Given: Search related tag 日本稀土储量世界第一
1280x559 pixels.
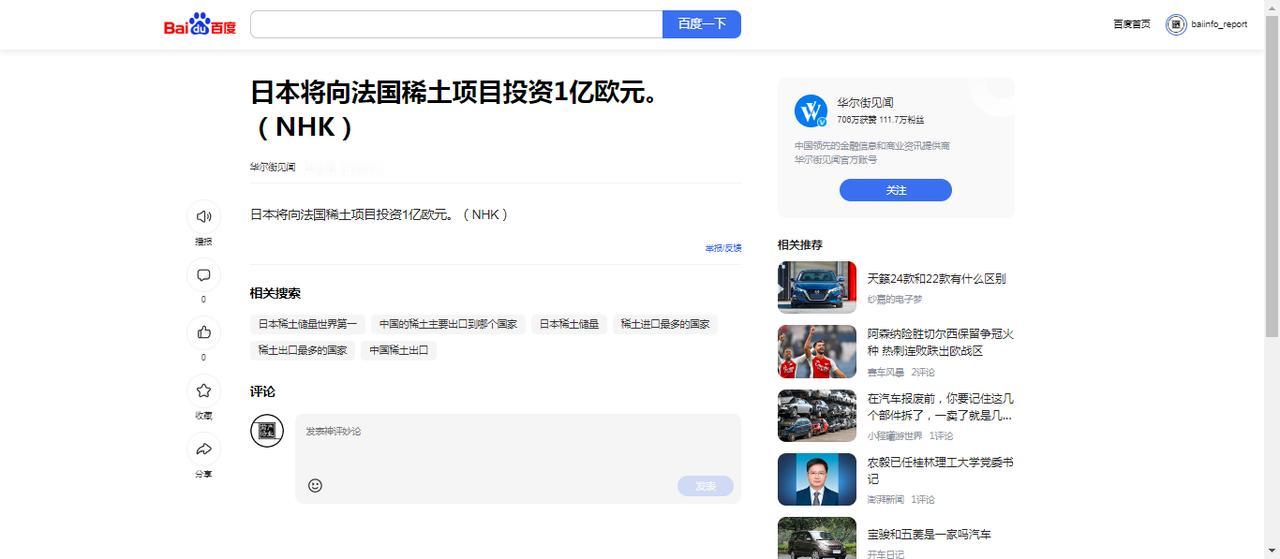Looking at the screenshot, I should pyautogui.click(x=307, y=324).
